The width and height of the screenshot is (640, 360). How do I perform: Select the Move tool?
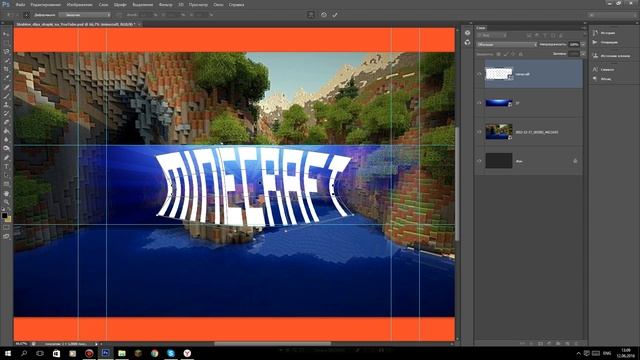[x=6, y=34]
